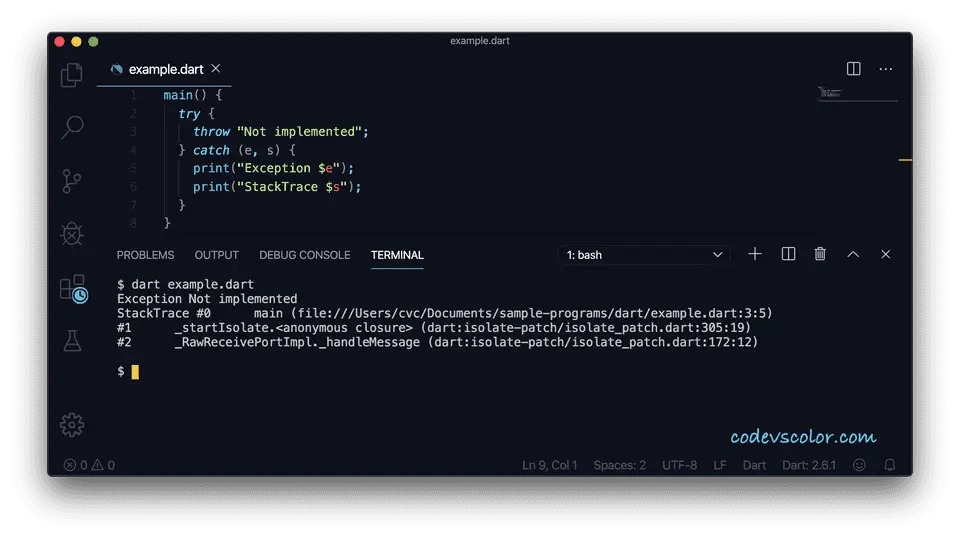Click the 'catch (e, s)' code line
The width and height of the screenshot is (960, 539).
(x=237, y=150)
